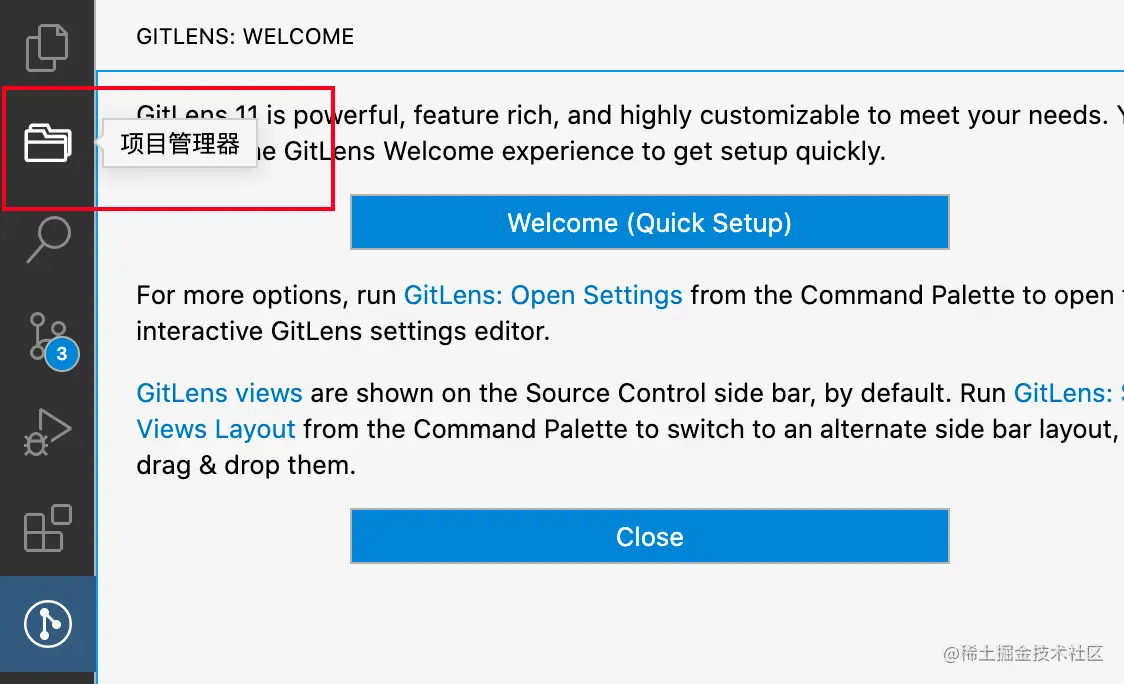Image resolution: width=1124 pixels, height=684 pixels.
Task: Click the @稀土掘金技术社区 watermark
Action: (x=1023, y=653)
